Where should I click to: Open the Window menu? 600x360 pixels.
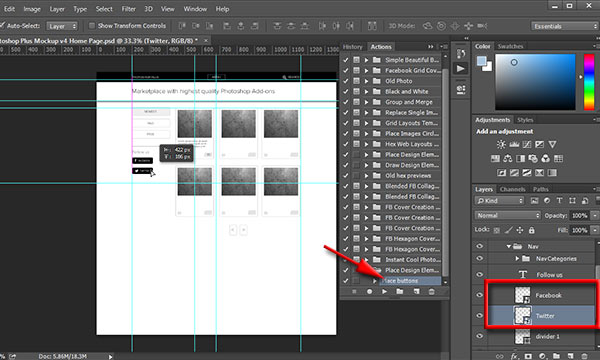point(195,9)
